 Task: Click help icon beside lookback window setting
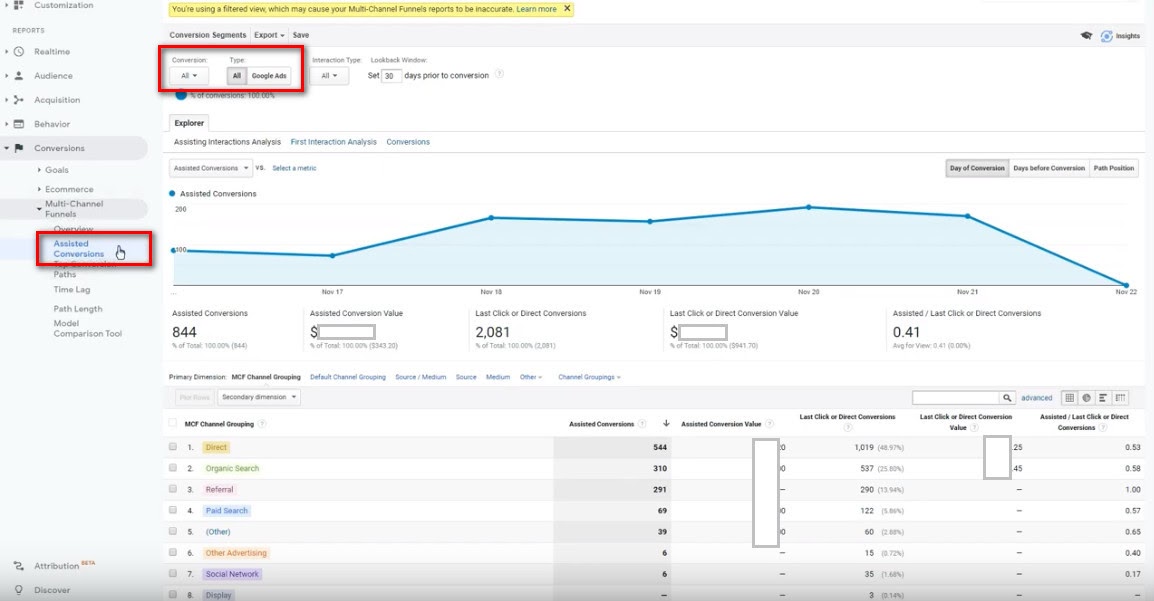pyautogui.click(x=499, y=74)
